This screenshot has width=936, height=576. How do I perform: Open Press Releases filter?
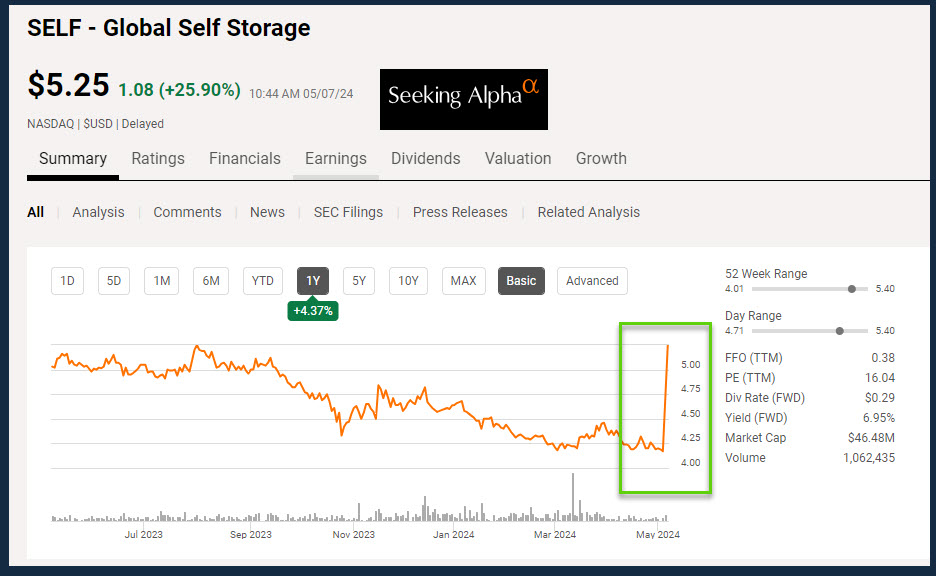[460, 212]
